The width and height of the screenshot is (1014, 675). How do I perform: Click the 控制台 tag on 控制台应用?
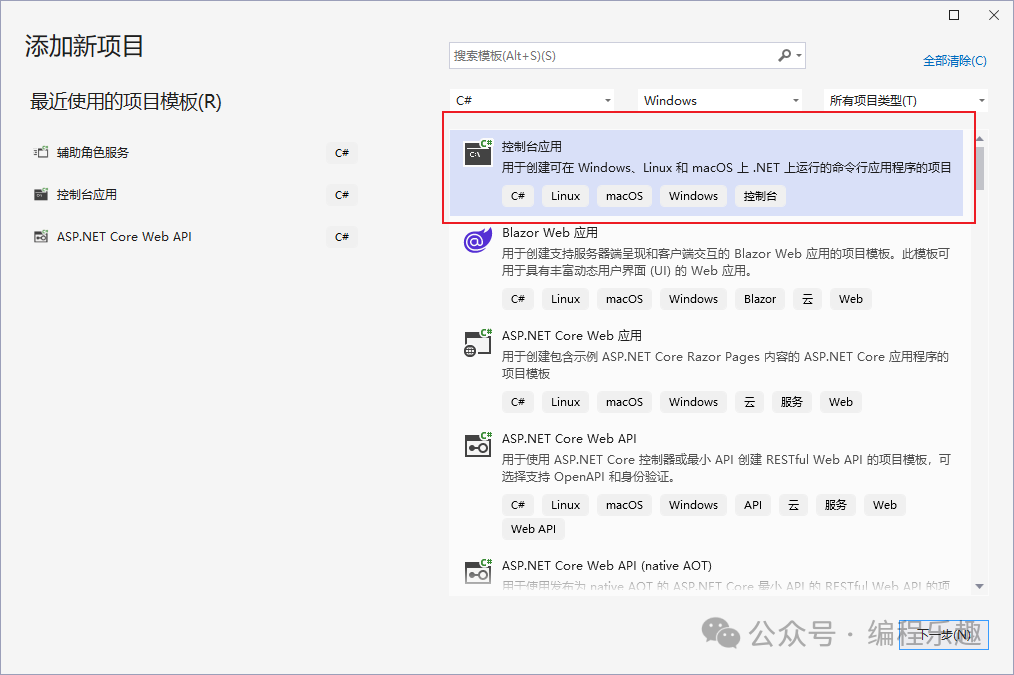click(760, 196)
